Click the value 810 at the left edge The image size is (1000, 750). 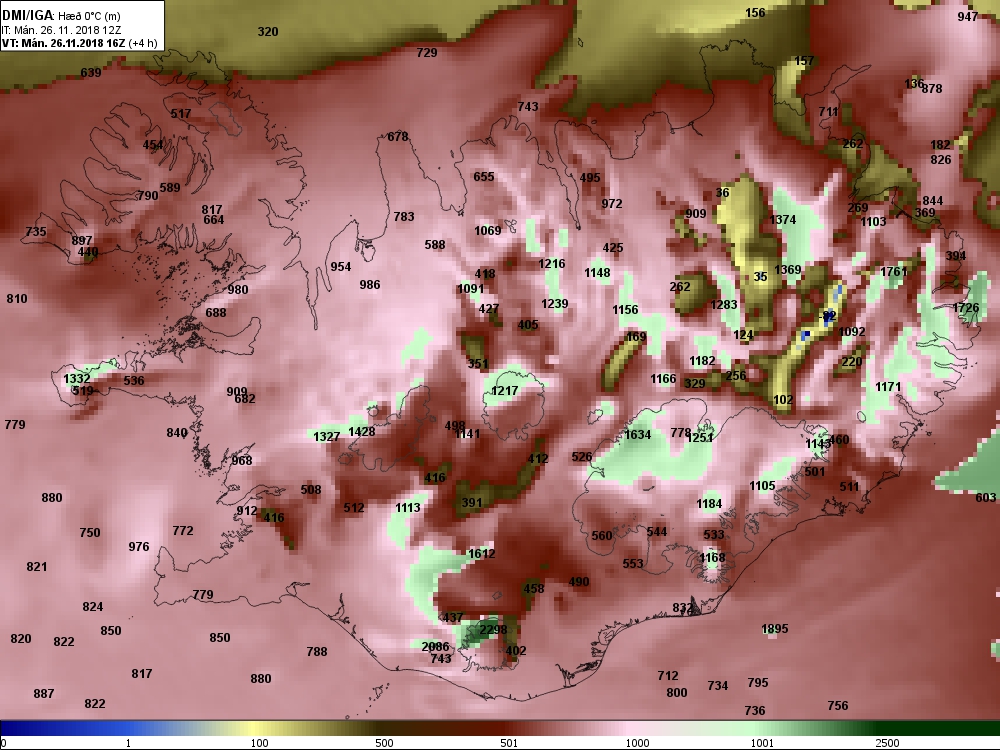pyautogui.click(x=17, y=298)
